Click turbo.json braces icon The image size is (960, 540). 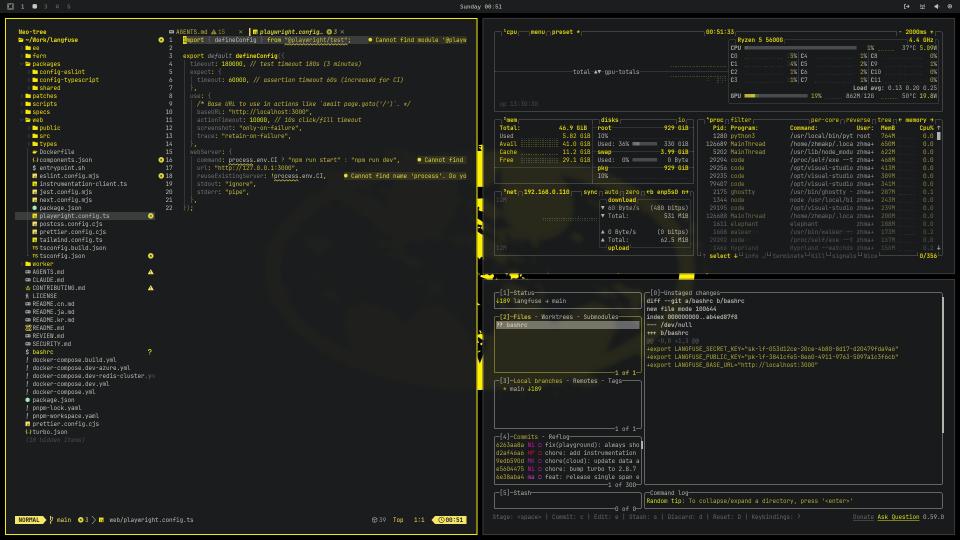point(28,432)
